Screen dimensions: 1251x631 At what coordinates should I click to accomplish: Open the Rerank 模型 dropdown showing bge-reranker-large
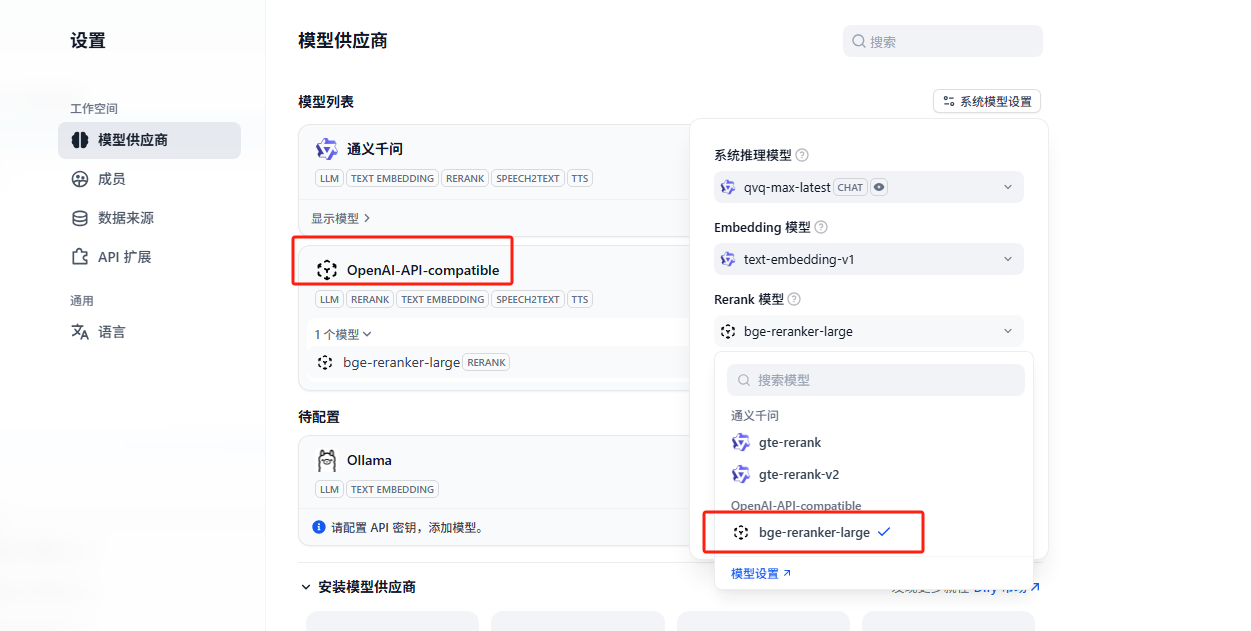pos(869,331)
